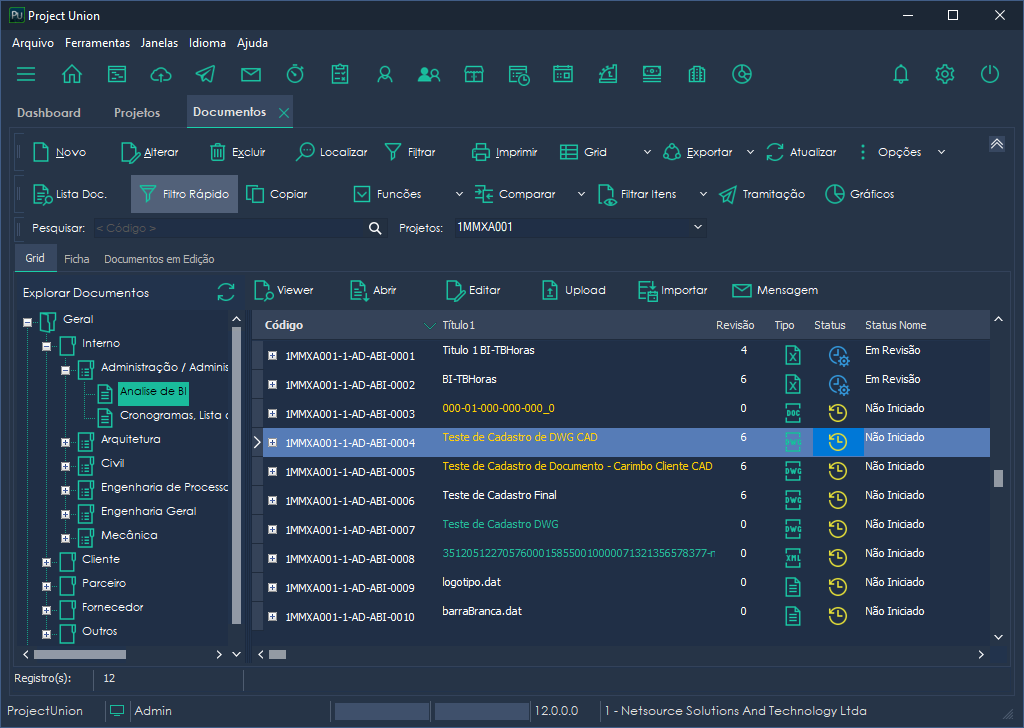Viewport: 1024px width, 728px height.
Task: Click the power icon in top toolbar
Action: 989,74
